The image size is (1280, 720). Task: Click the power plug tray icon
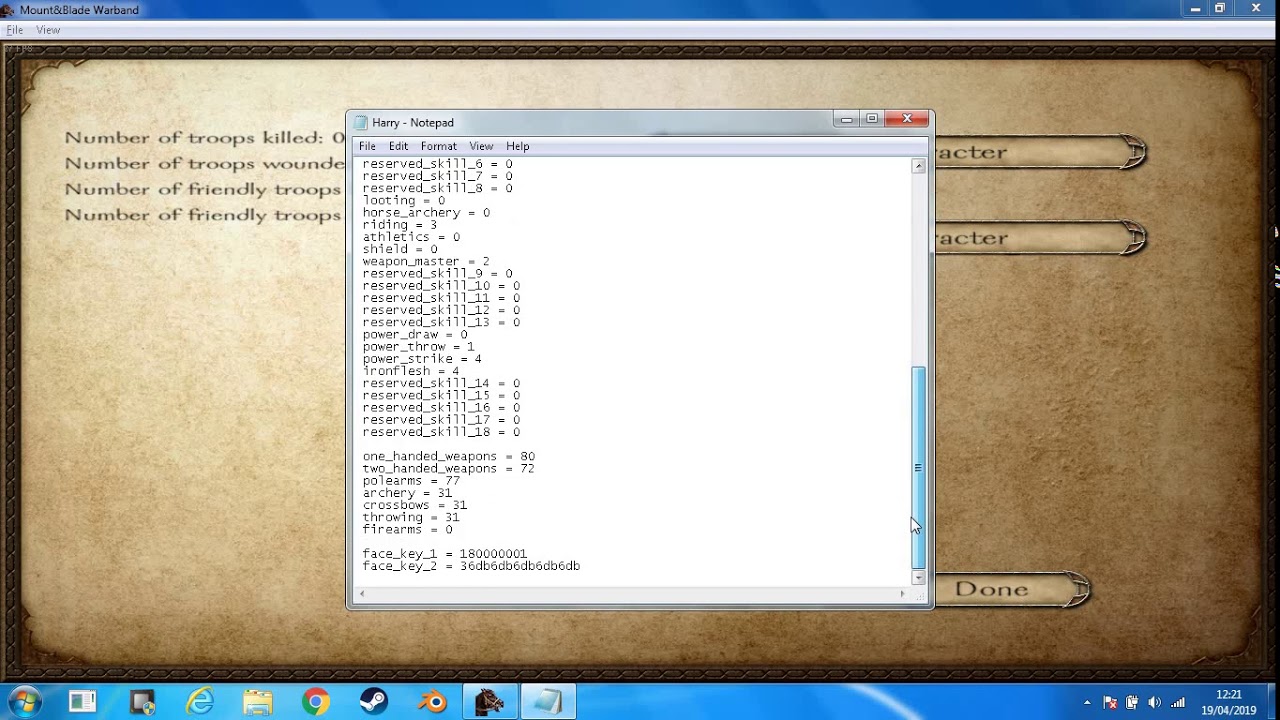point(1132,703)
